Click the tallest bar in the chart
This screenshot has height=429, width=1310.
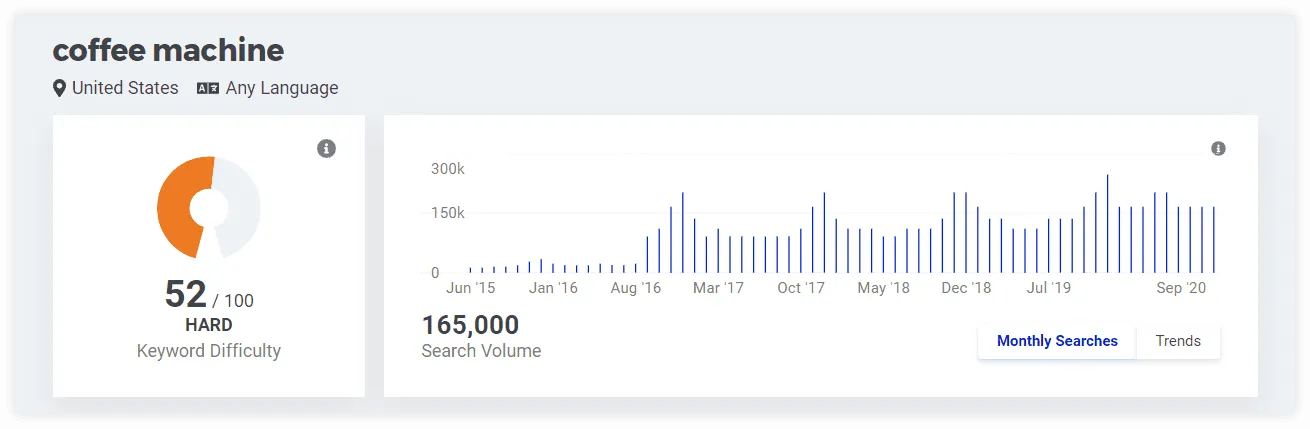[x=1107, y=224]
